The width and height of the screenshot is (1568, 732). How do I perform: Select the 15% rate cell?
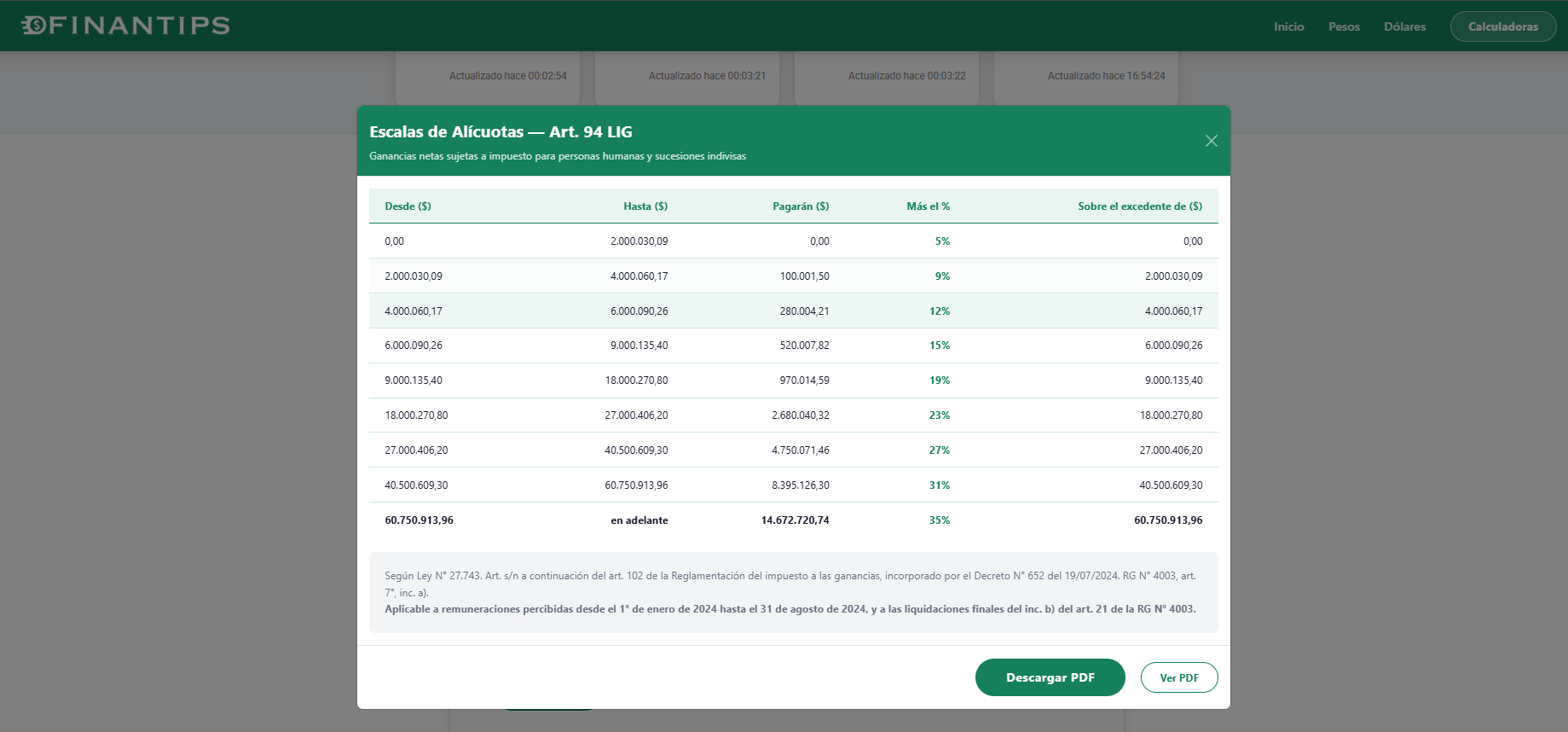click(x=940, y=346)
